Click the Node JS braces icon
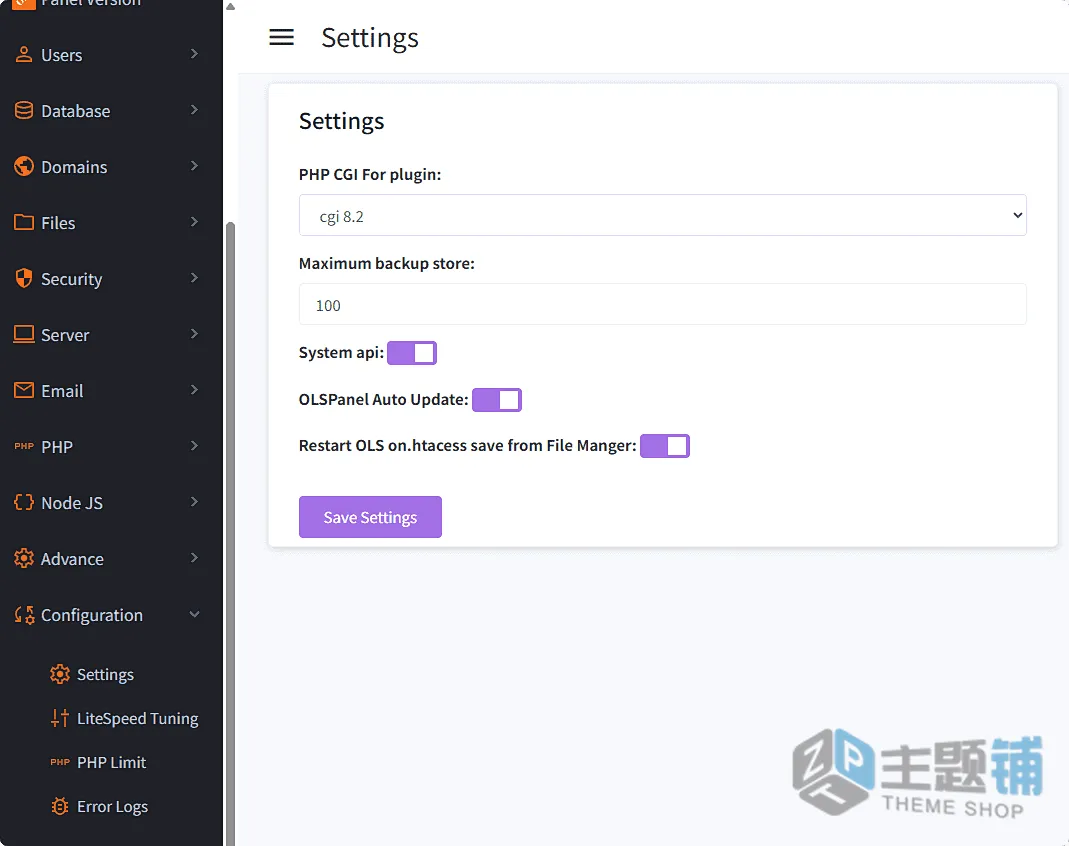The image size is (1069, 846). click(x=24, y=502)
